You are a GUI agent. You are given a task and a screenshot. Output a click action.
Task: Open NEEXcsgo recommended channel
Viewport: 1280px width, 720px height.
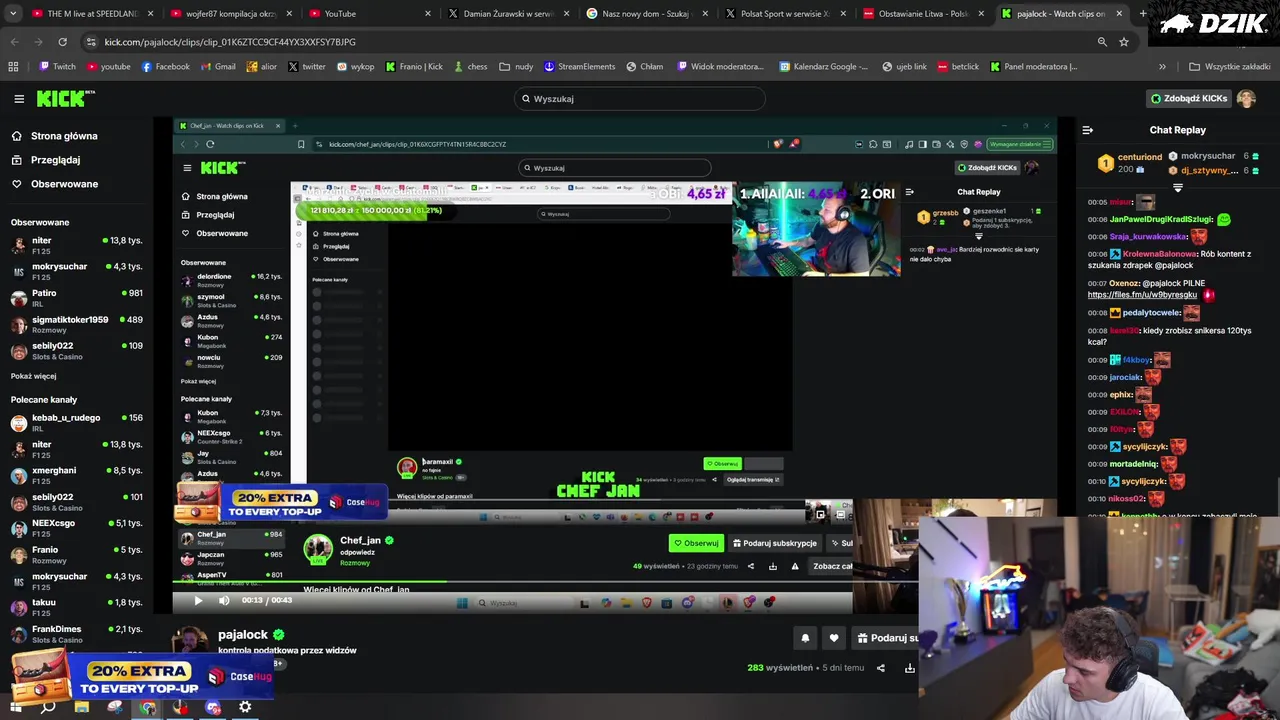[77, 528]
